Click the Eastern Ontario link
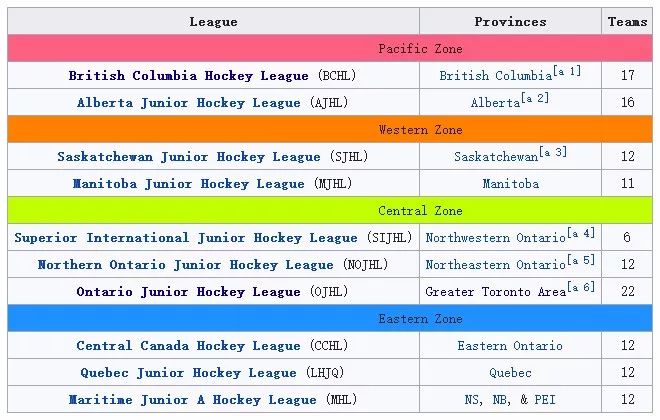 coord(510,346)
